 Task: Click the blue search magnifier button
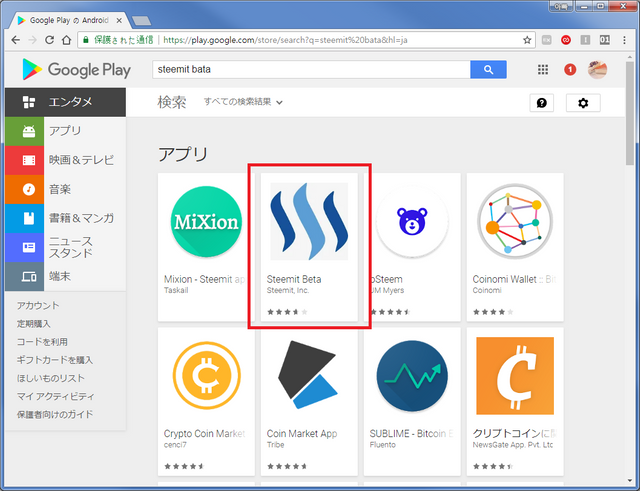[488, 69]
